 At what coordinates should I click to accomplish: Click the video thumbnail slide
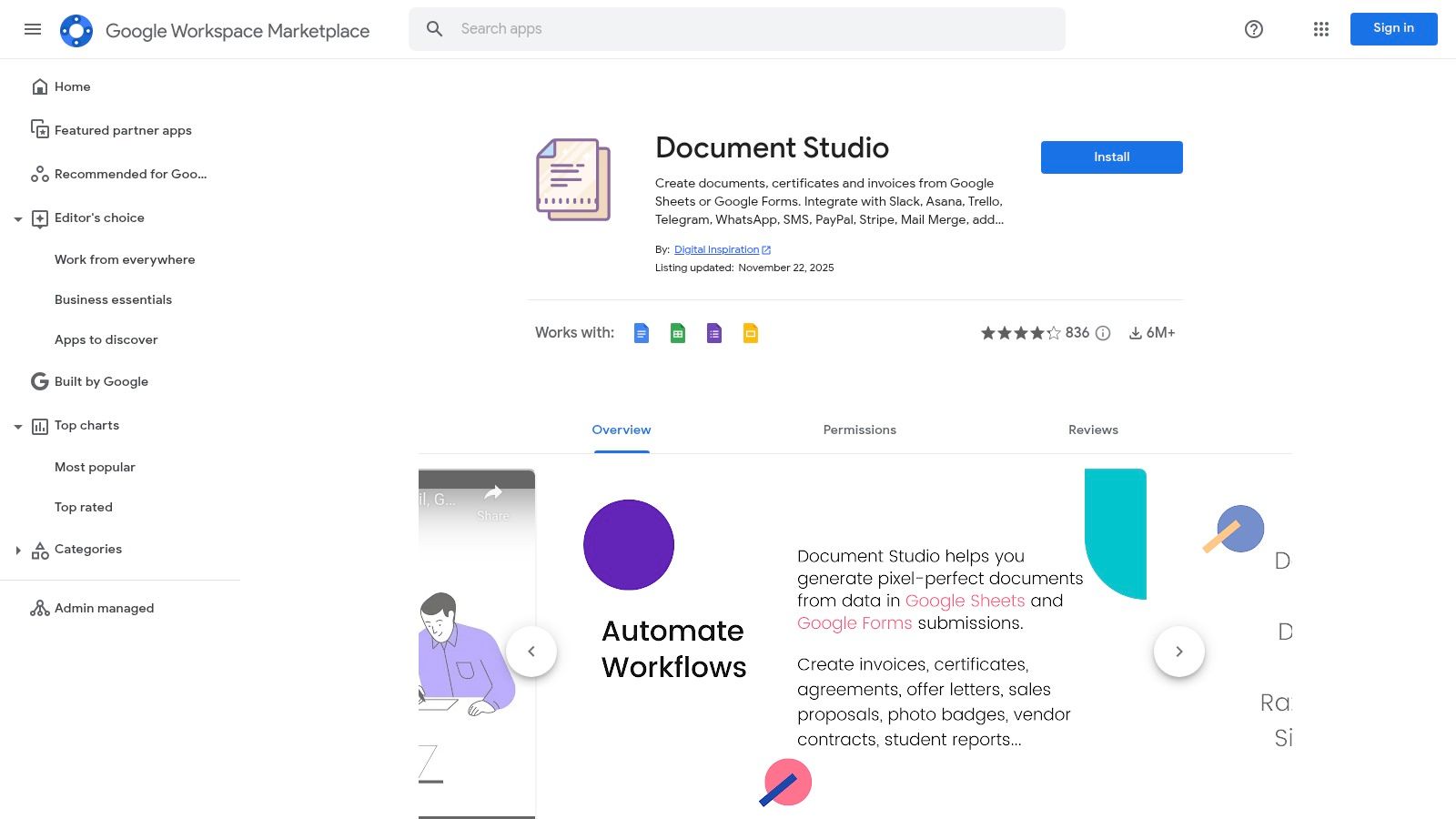click(477, 644)
